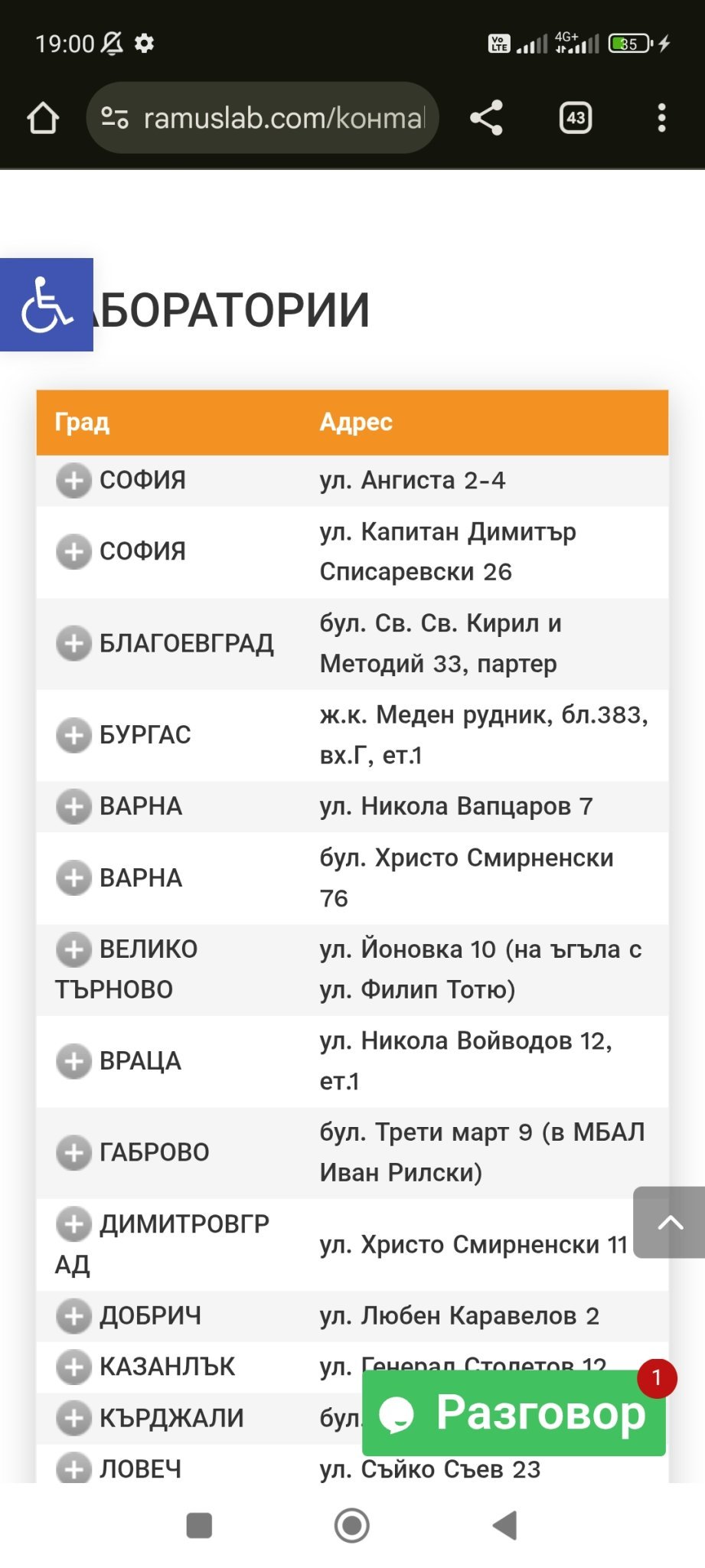The image size is (705, 1568).
Task: Open the site info icon in address bar
Action: [115, 118]
